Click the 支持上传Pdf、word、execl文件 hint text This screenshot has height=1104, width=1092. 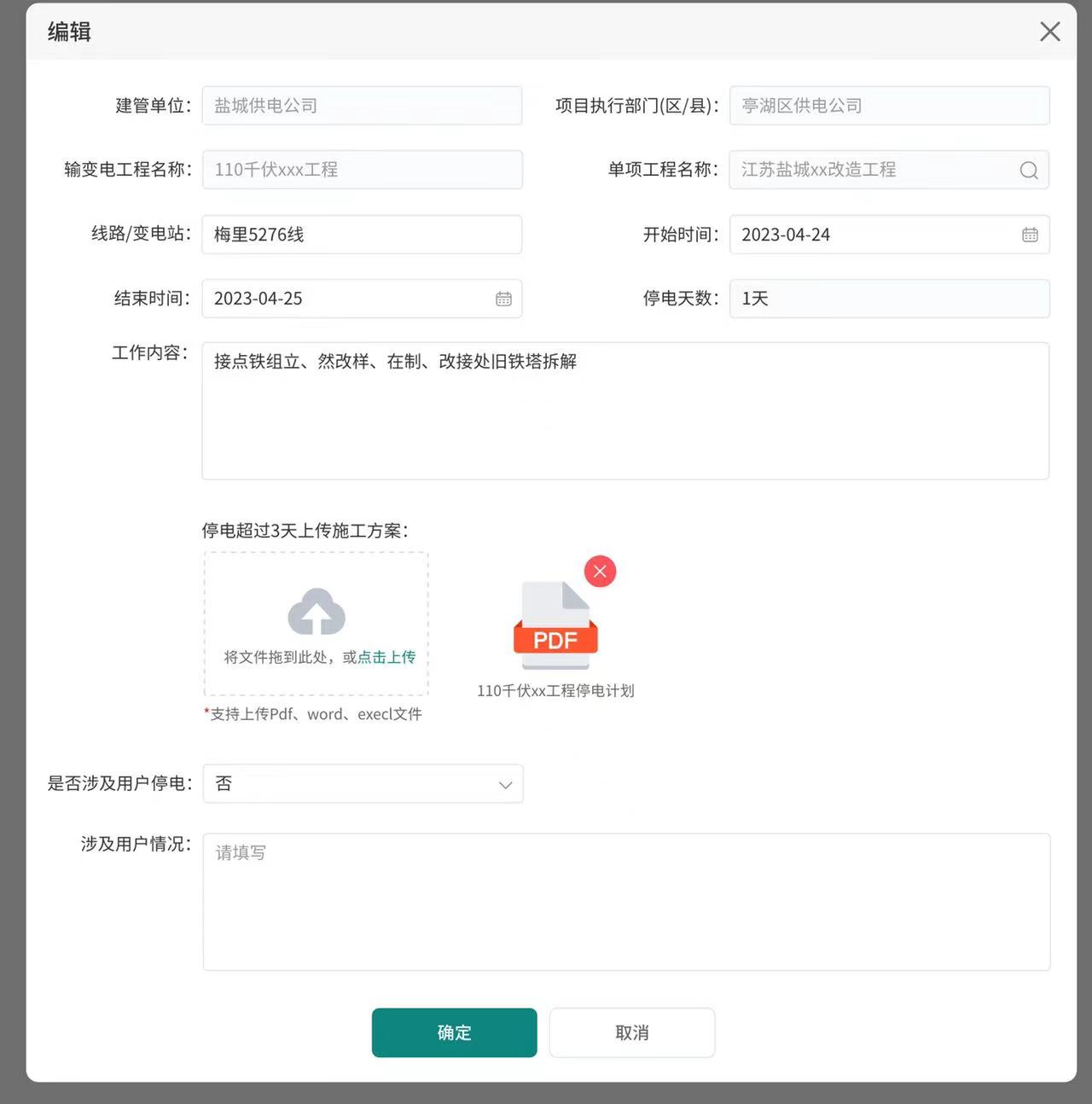(x=313, y=714)
